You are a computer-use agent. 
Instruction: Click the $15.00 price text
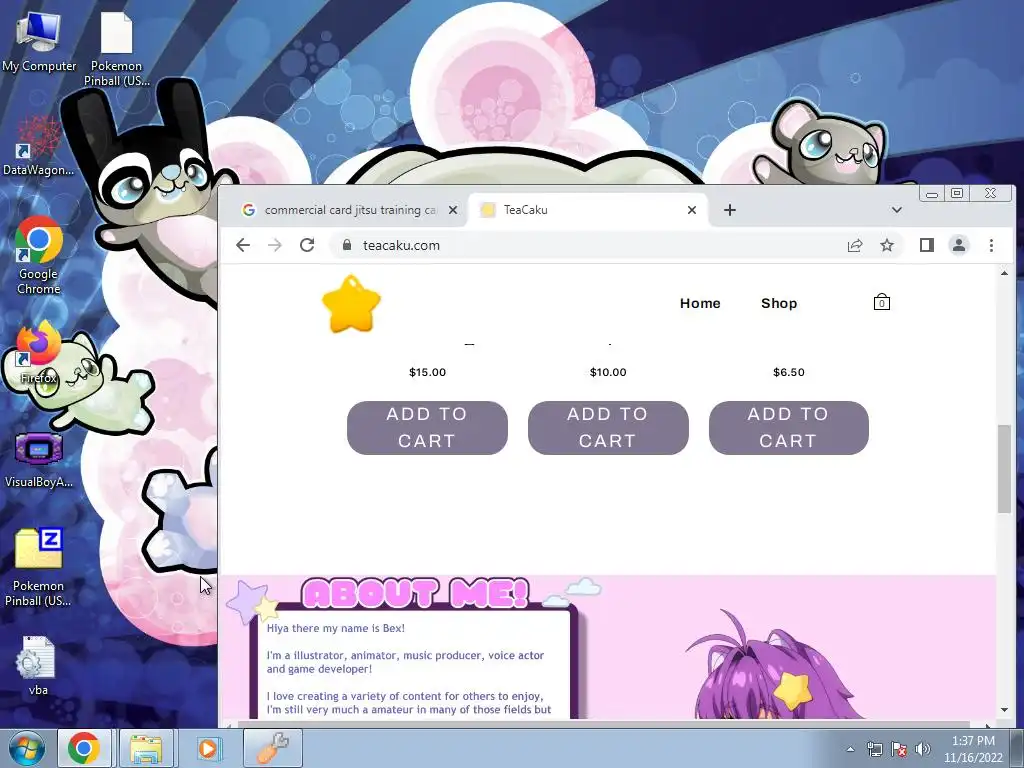[x=428, y=372]
